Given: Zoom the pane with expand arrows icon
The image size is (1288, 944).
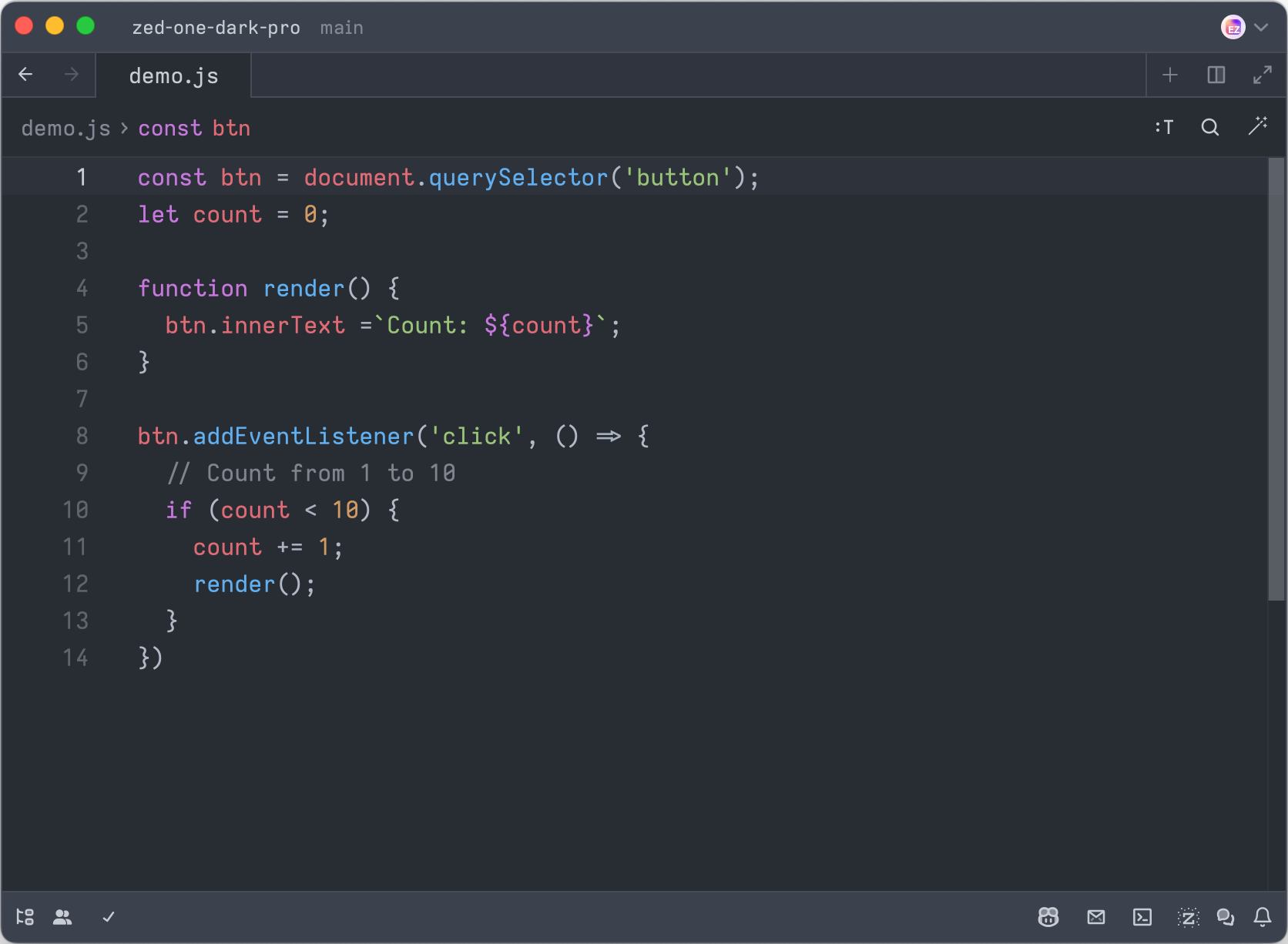Looking at the screenshot, I should [1263, 75].
